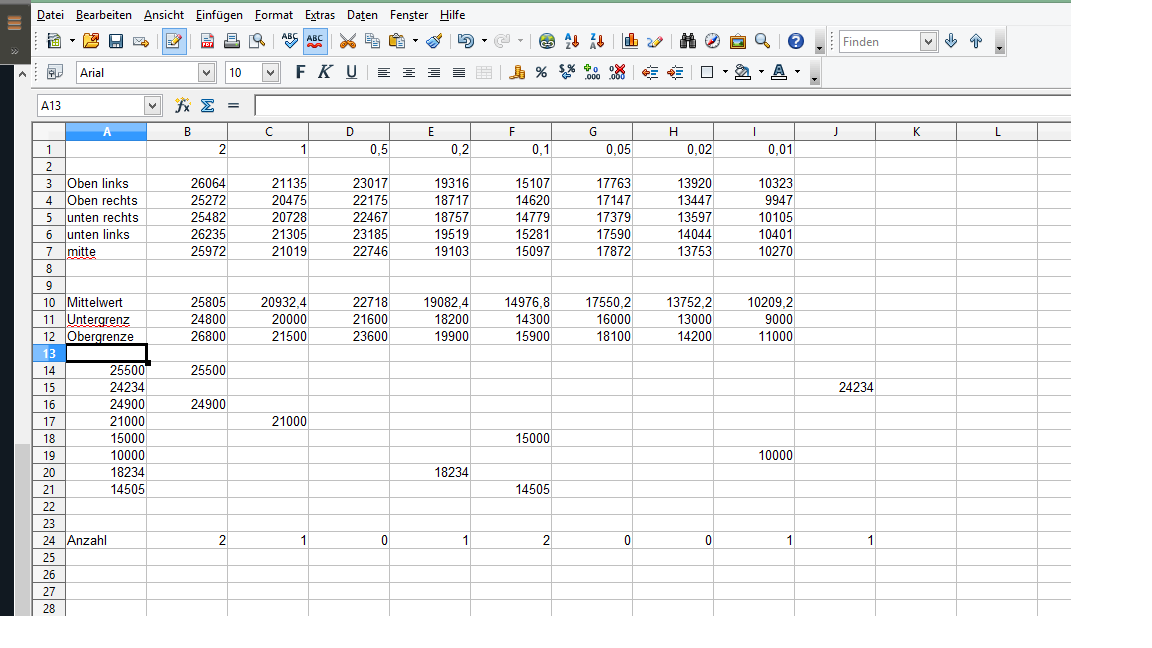Delete a decimal place
Screen dimensions: 1152x648
(x=616, y=72)
